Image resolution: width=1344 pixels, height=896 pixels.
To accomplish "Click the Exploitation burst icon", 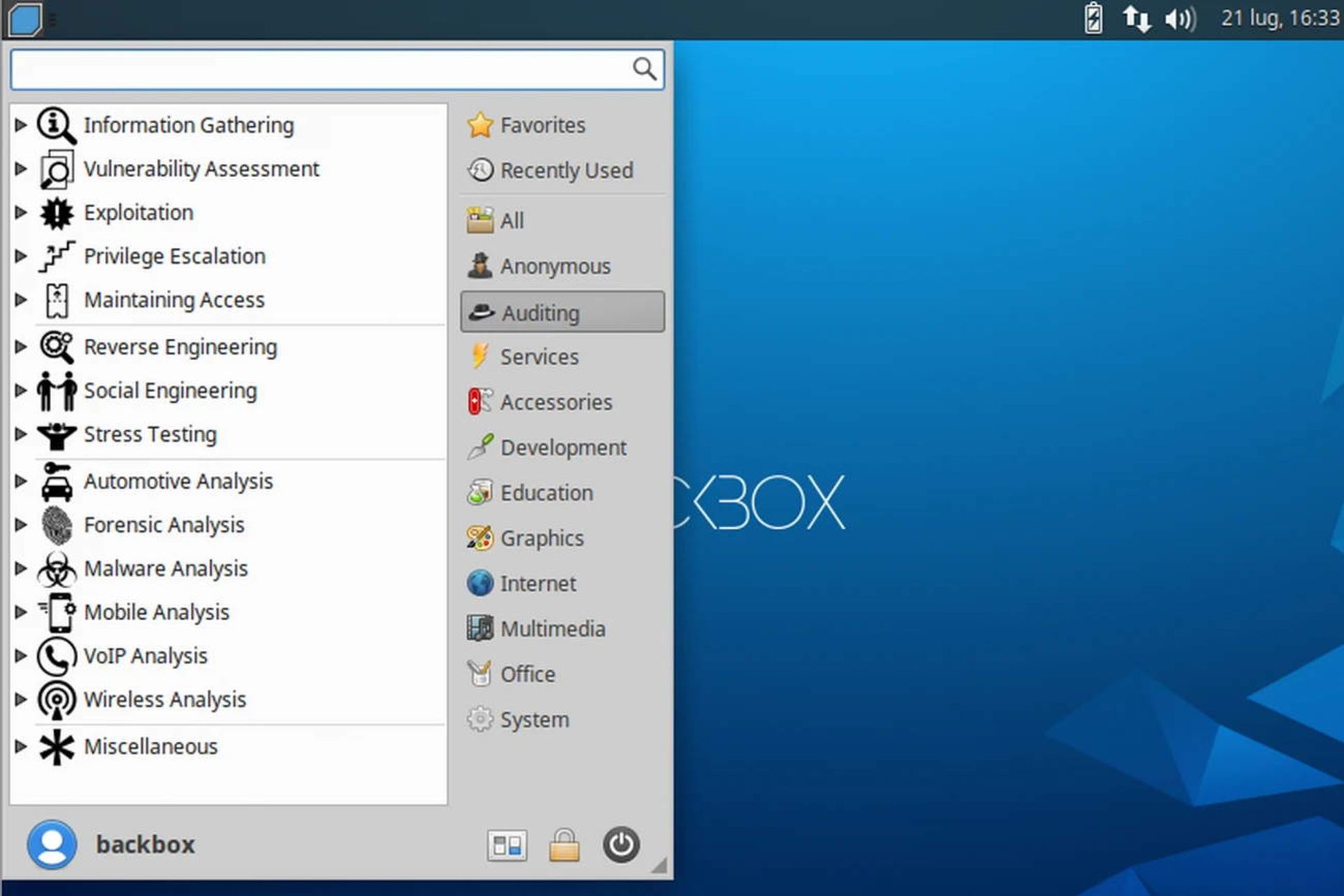I will click(57, 213).
